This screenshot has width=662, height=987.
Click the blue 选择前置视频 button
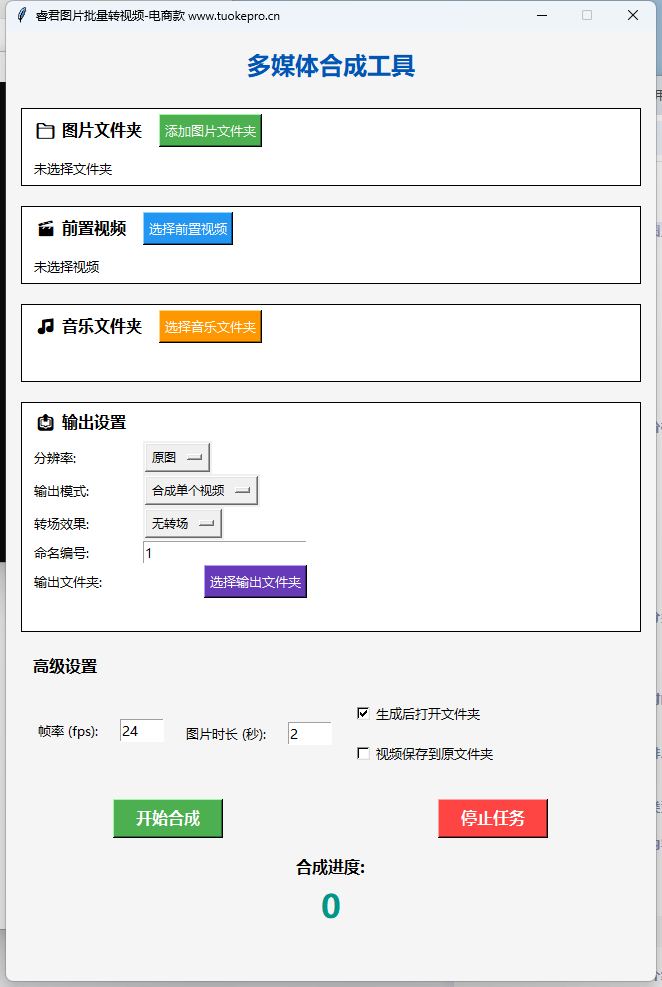188,229
